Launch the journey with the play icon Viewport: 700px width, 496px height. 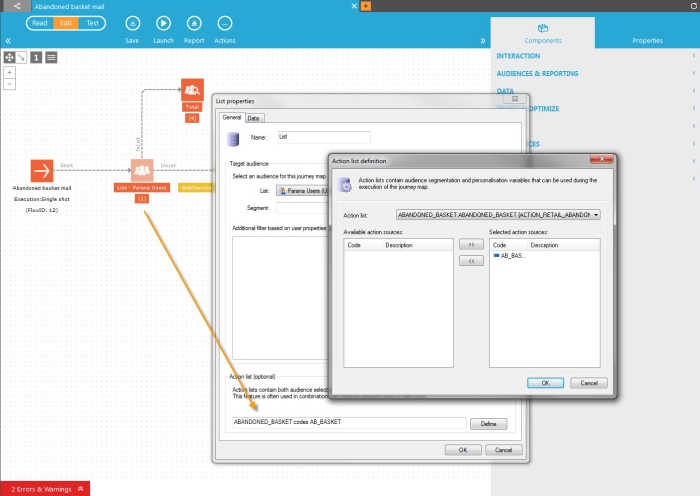[x=163, y=23]
